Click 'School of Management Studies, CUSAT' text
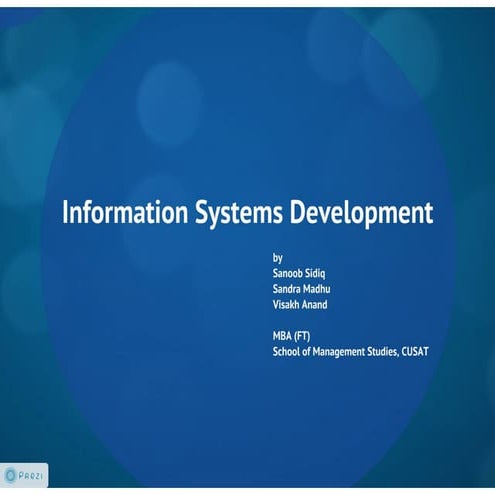 point(350,352)
